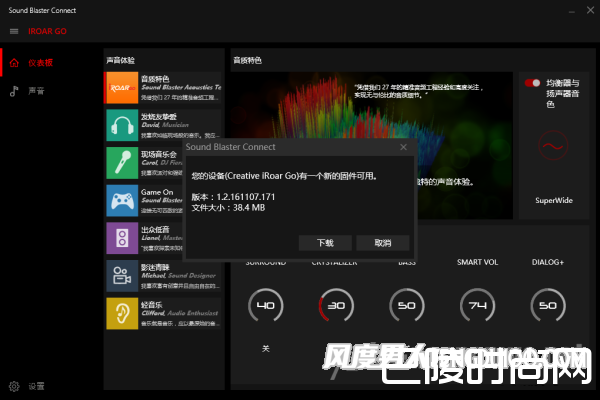Click the 关 off label under Surround
The image size is (600, 400).
(x=266, y=348)
